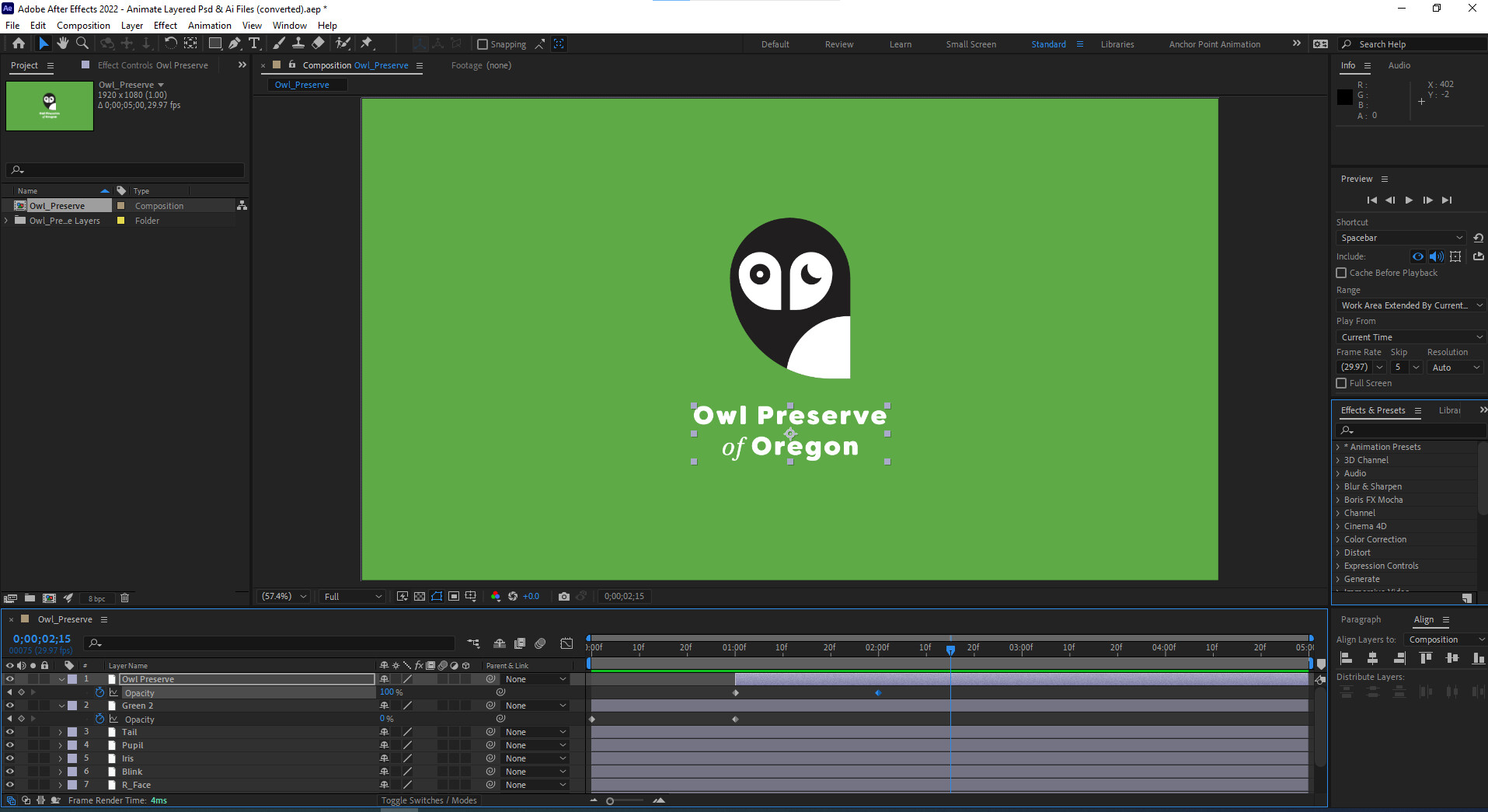The width and height of the screenshot is (1488, 812).
Task: Switch to the Effects & Presets tab
Action: 1374,410
